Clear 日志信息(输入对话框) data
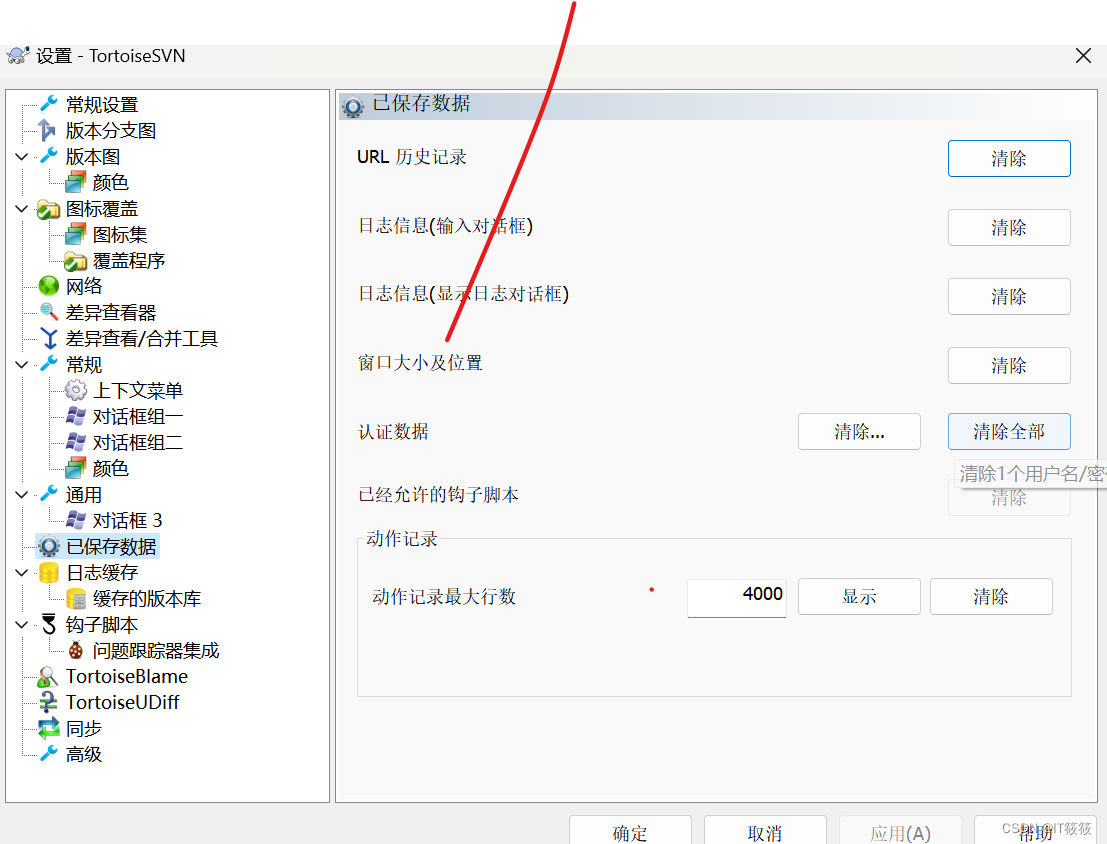The width and height of the screenshot is (1107, 844). tap(1009, 227)
